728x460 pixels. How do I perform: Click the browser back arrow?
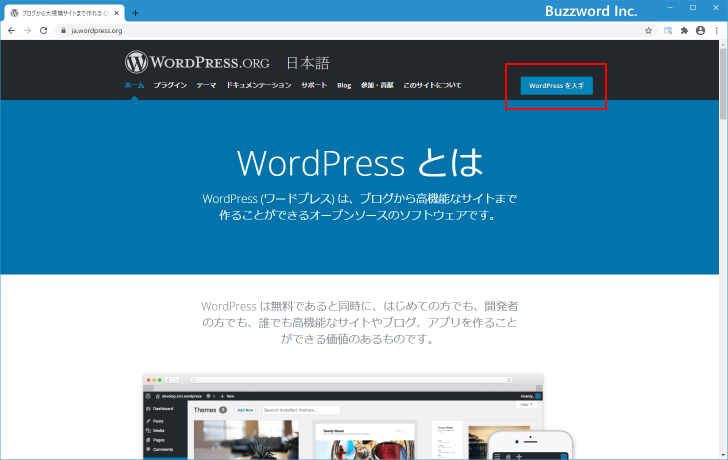(11, 31)
